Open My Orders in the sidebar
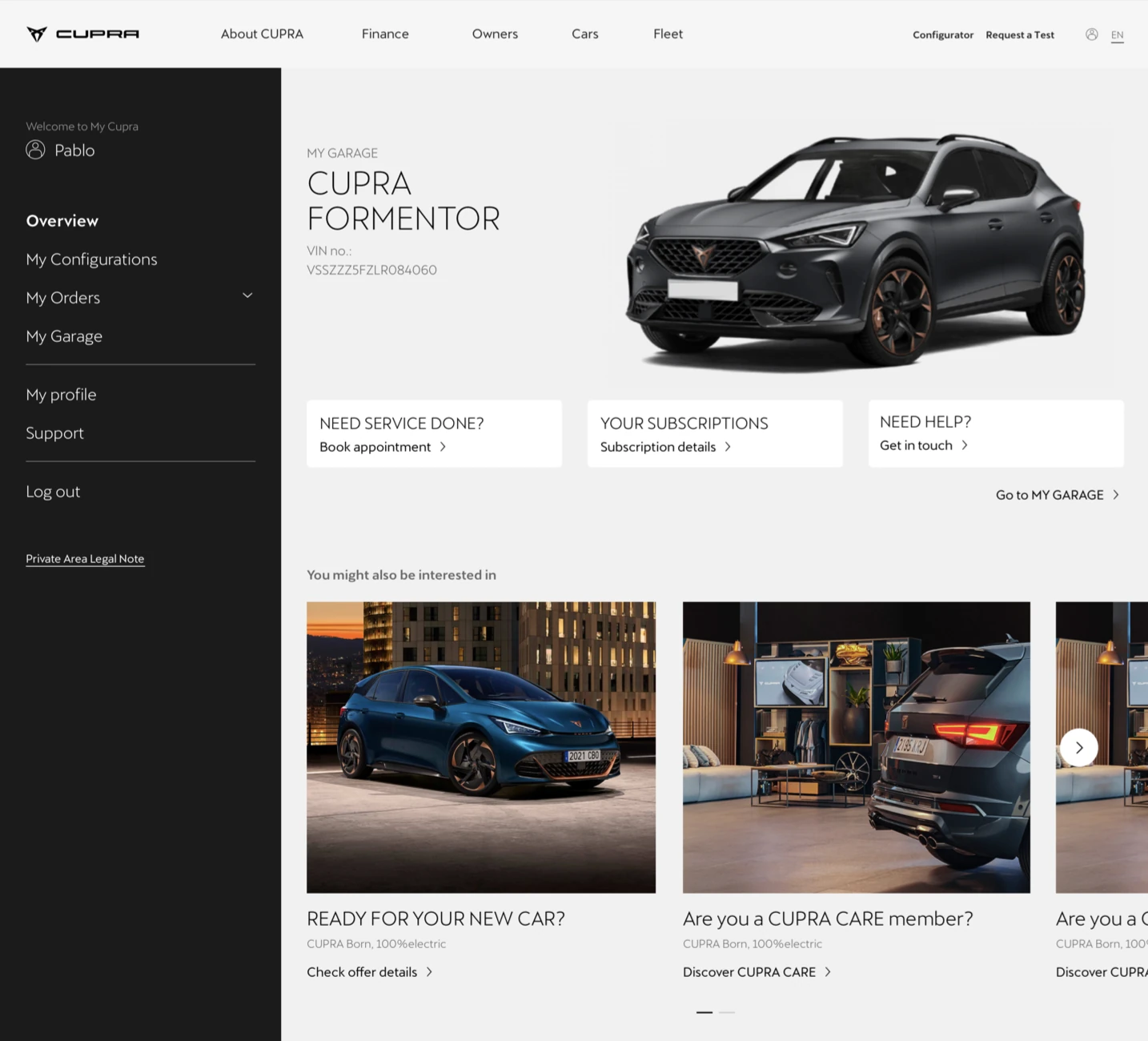 point(63,298)
